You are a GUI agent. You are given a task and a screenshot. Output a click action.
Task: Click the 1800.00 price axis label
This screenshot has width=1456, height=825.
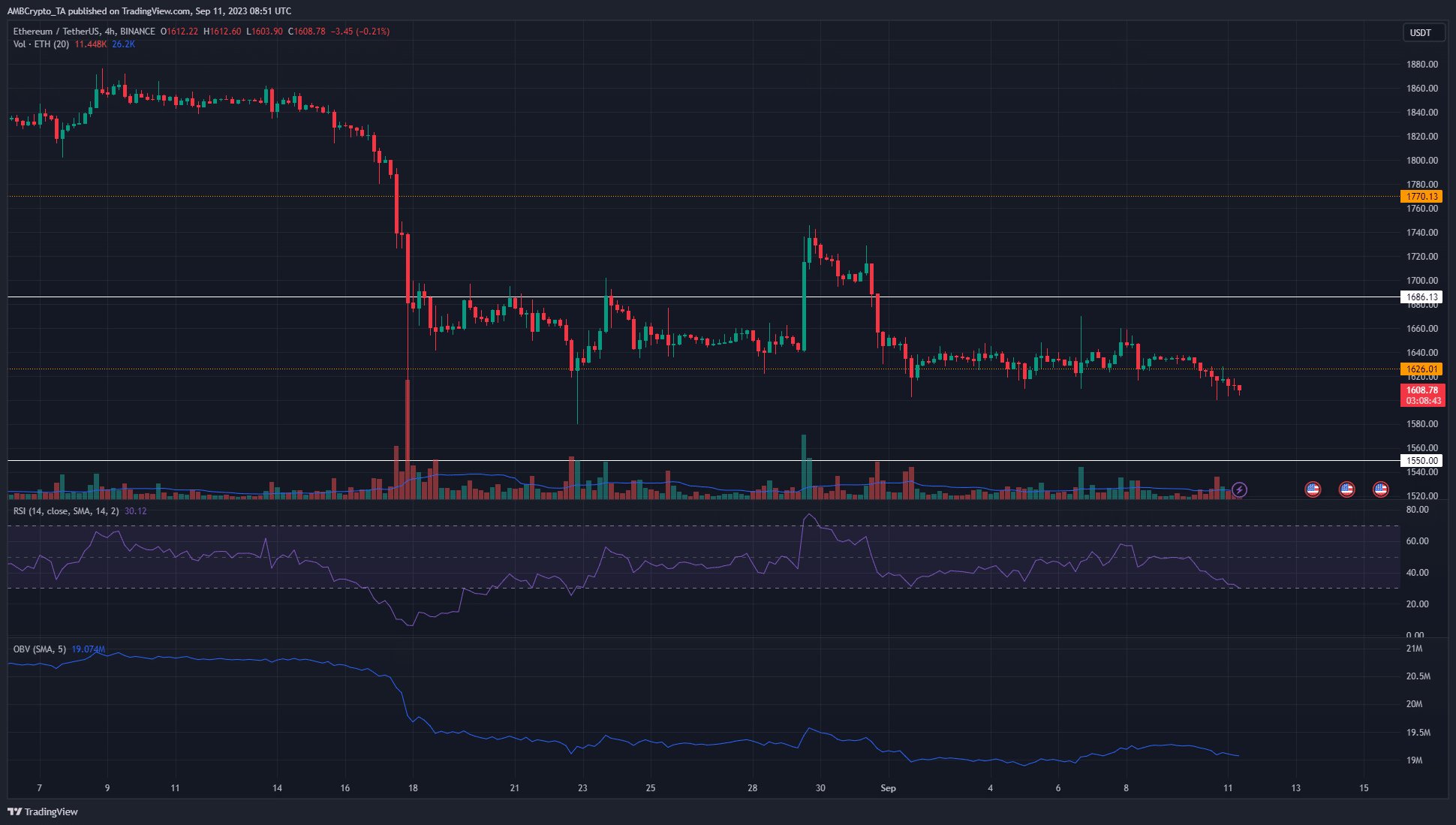point(1422,161)
